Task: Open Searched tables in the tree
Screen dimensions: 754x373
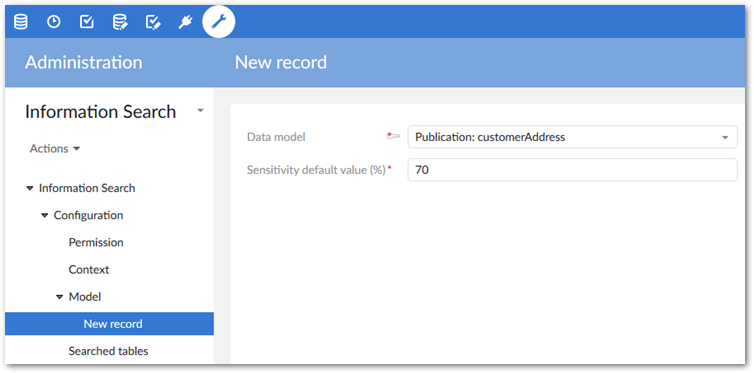Action: click(108, 351)
